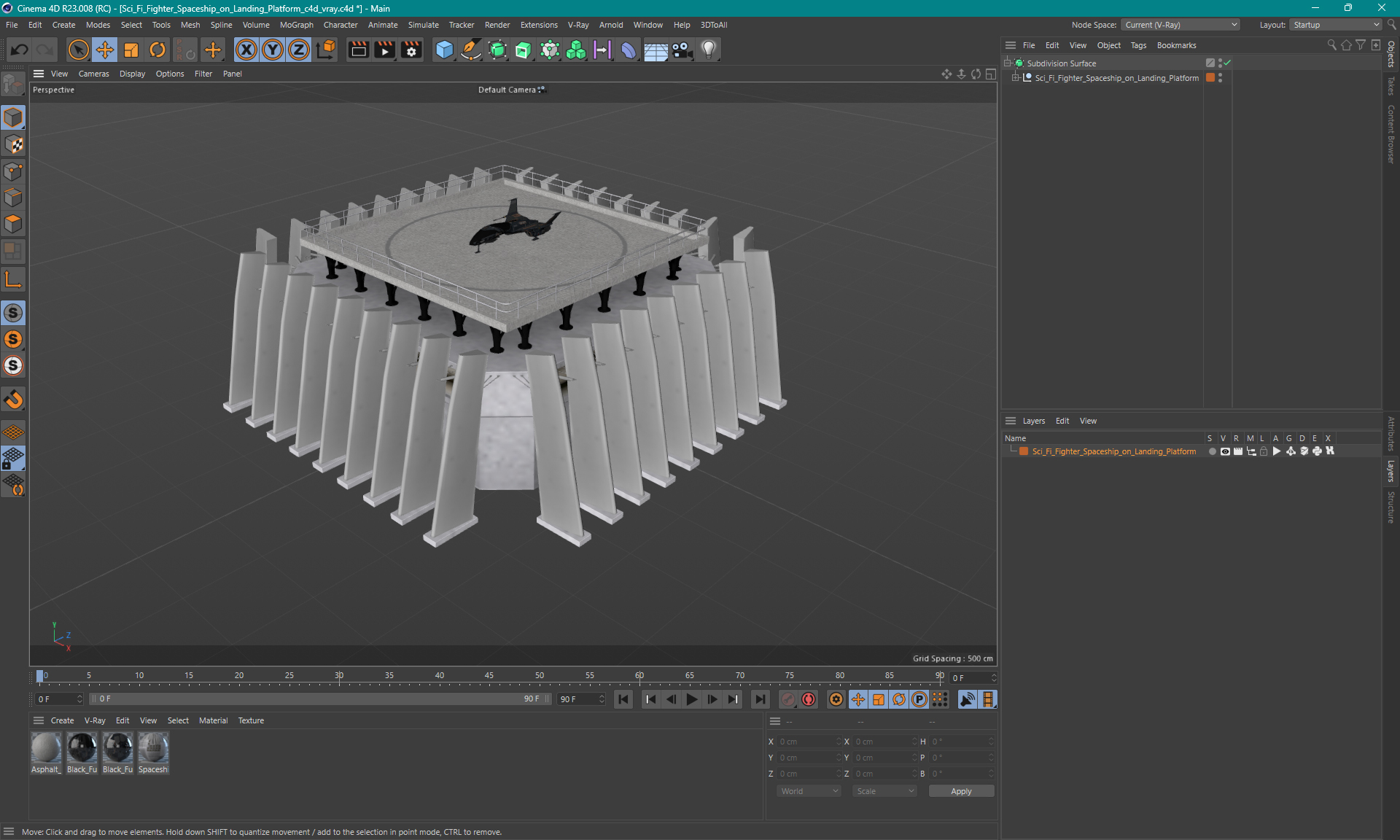Add a Cube primitive object

444,50
